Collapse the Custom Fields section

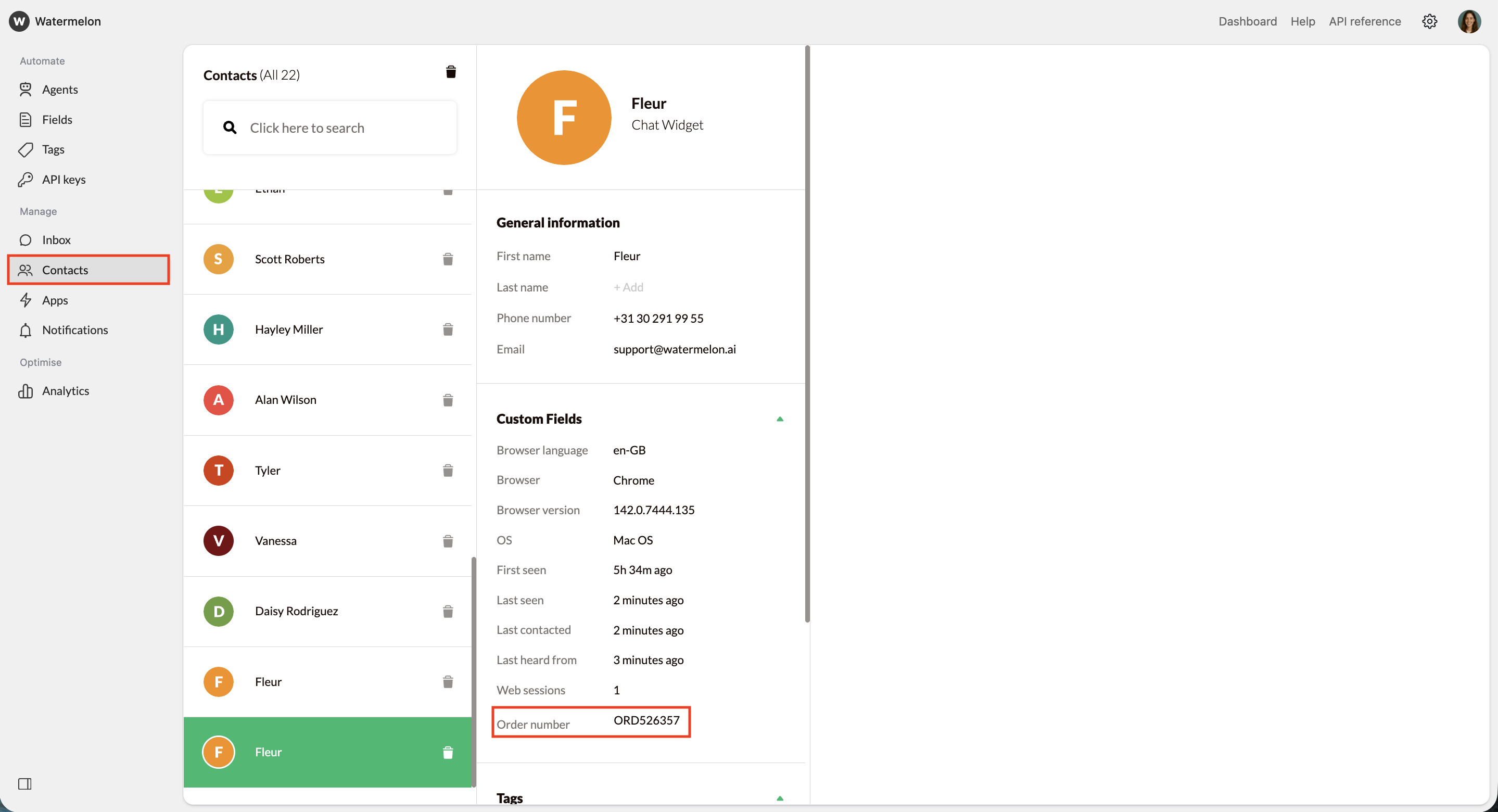(780, 419)
